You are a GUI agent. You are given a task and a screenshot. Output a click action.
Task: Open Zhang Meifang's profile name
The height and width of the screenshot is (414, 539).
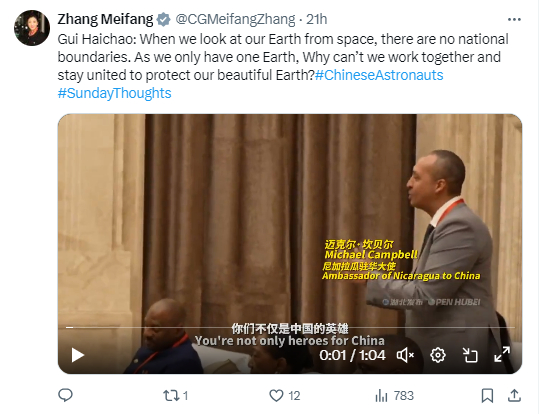[105, 19]
